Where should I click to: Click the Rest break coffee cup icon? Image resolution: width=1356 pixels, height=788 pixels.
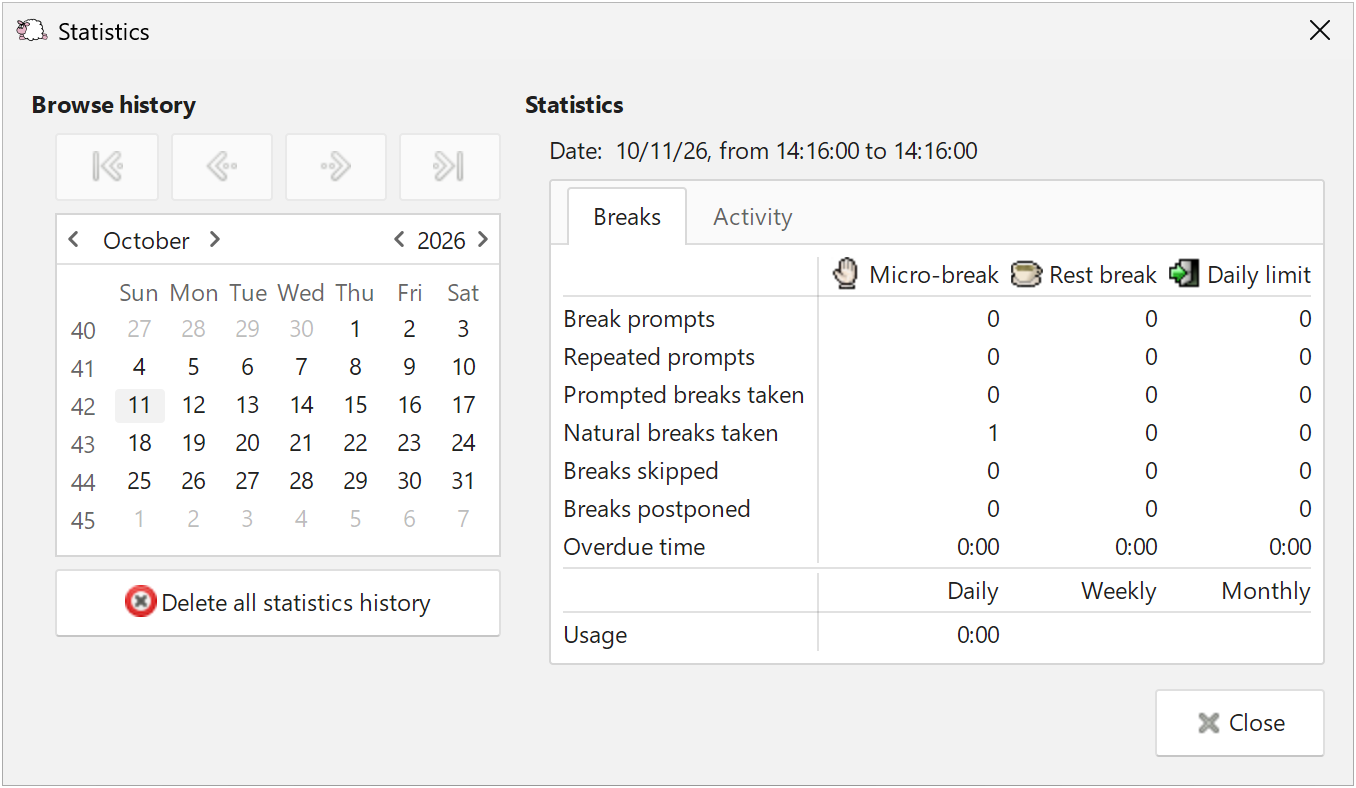[x=1027, y=274]
